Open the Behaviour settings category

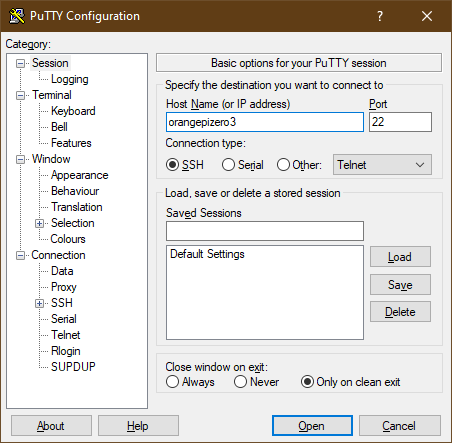[x=75, y=191]
